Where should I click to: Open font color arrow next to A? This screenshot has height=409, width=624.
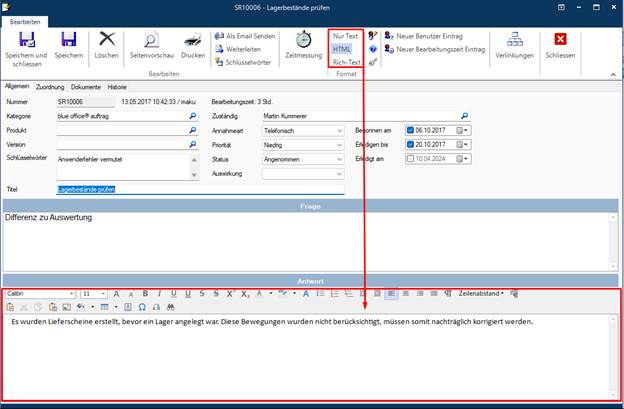pos(271,294)
